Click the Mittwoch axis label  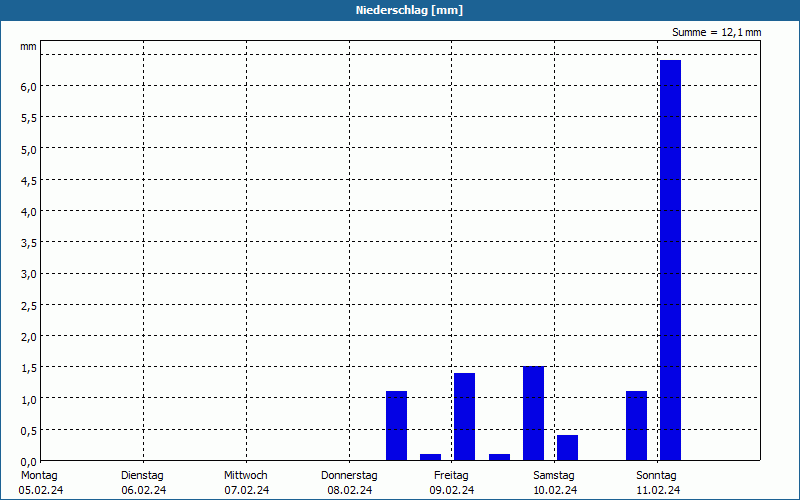[x=245, y=476]
